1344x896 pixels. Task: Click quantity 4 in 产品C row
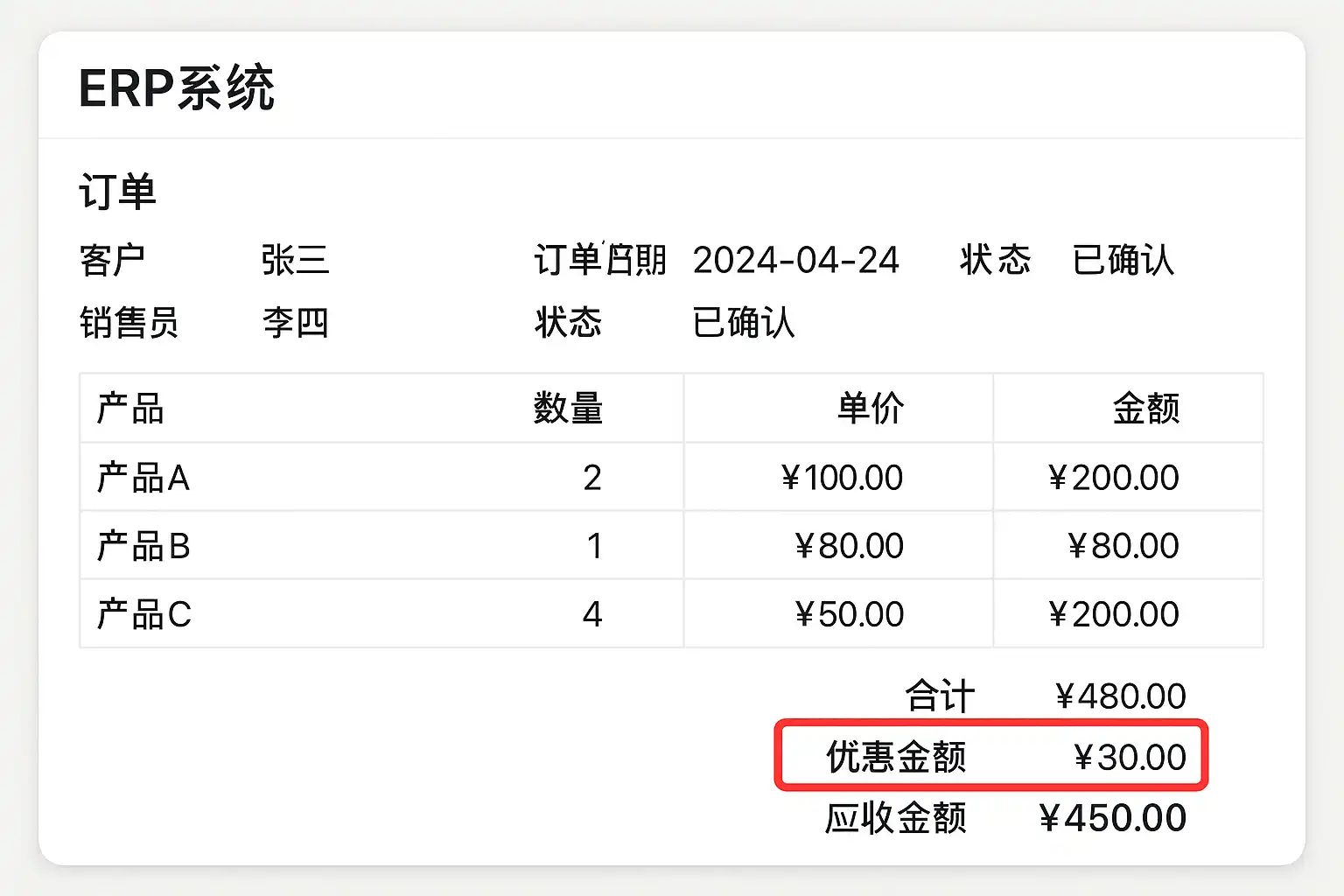(592, 614)
